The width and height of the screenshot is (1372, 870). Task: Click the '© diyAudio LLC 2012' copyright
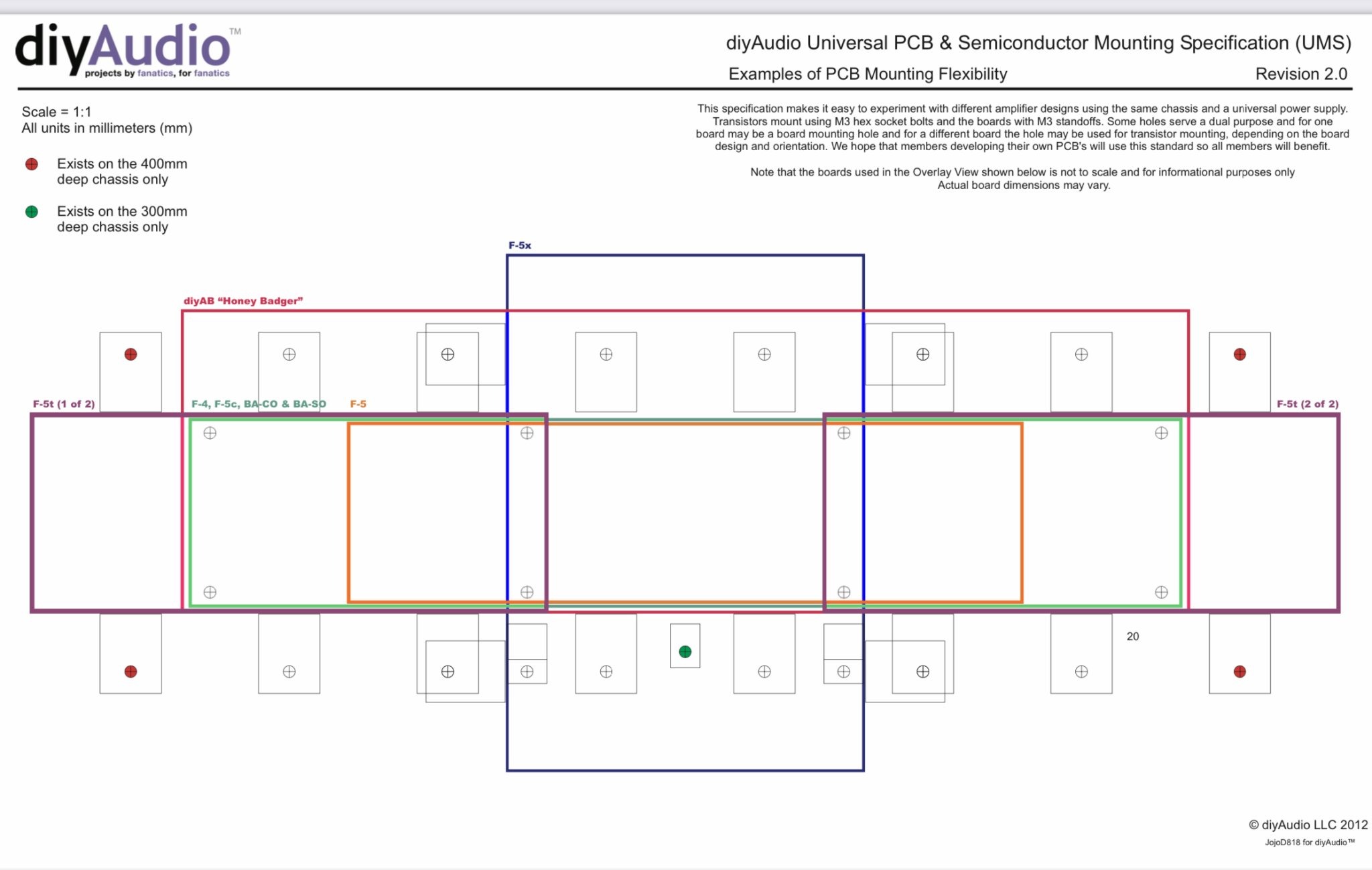(1308, 825)
